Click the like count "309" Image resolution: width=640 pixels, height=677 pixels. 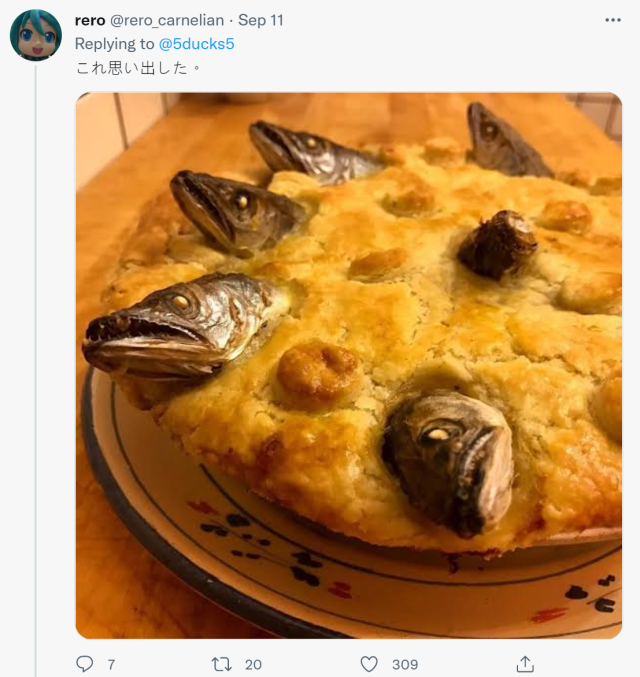point(405,664)
